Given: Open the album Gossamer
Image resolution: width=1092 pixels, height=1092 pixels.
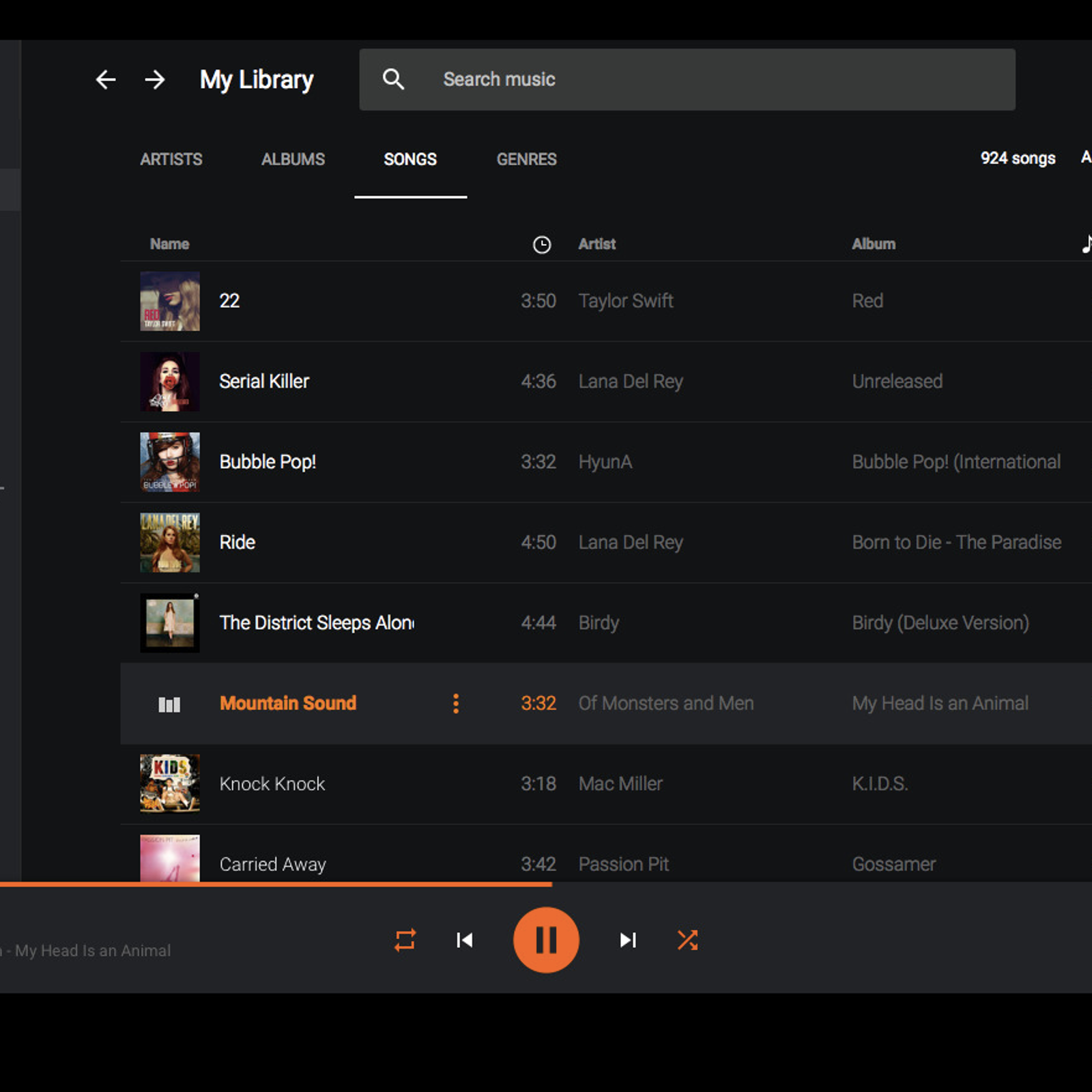Looking at the screenshot, I should click(894, 864).
